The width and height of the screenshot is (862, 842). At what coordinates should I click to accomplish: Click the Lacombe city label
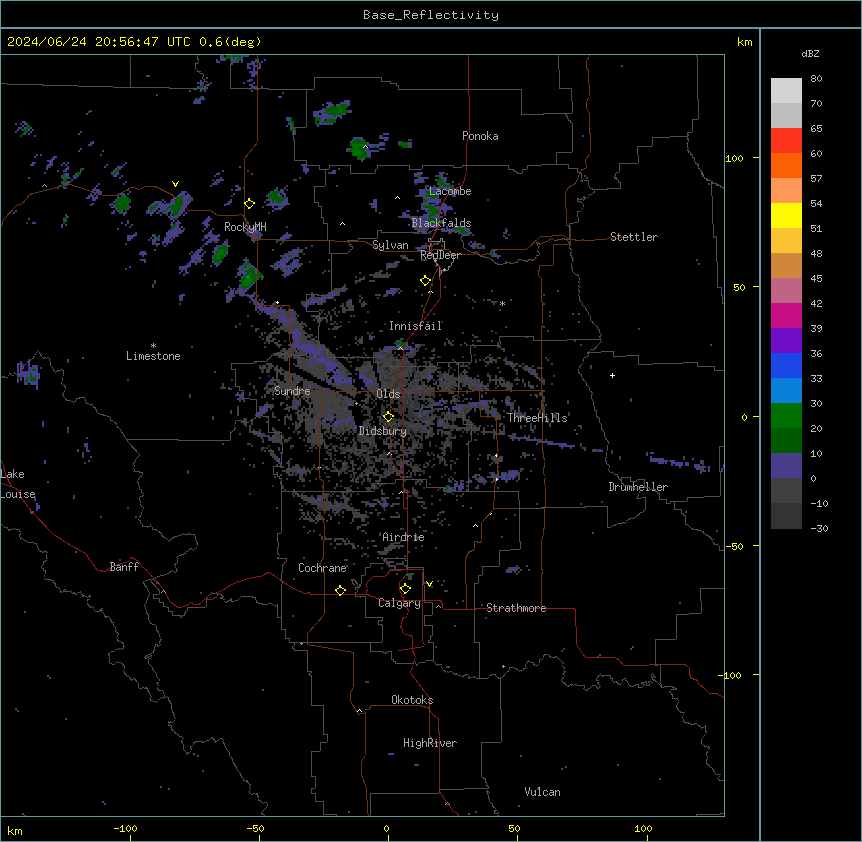450,191
